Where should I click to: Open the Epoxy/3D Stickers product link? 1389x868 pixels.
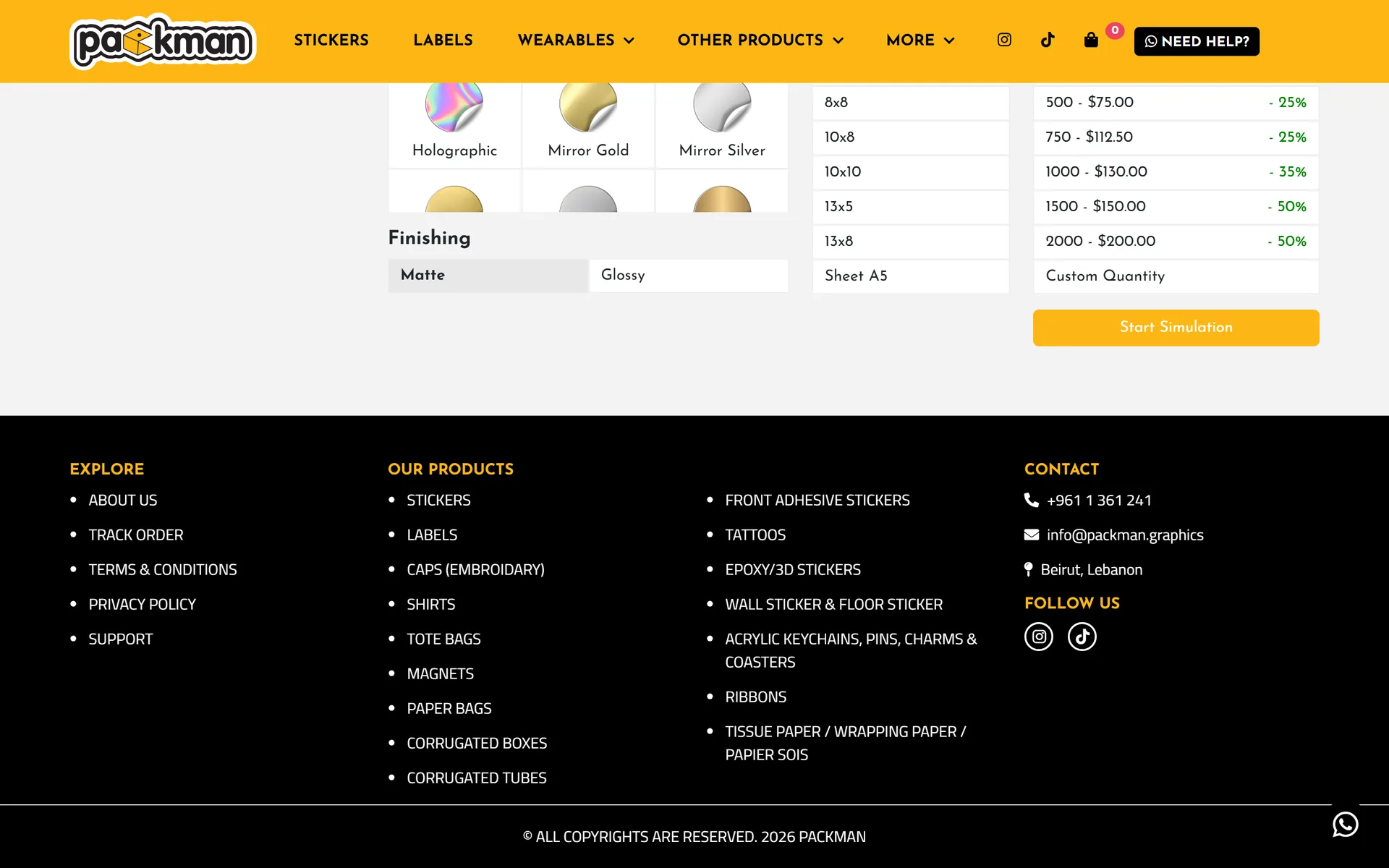(793, 570)
